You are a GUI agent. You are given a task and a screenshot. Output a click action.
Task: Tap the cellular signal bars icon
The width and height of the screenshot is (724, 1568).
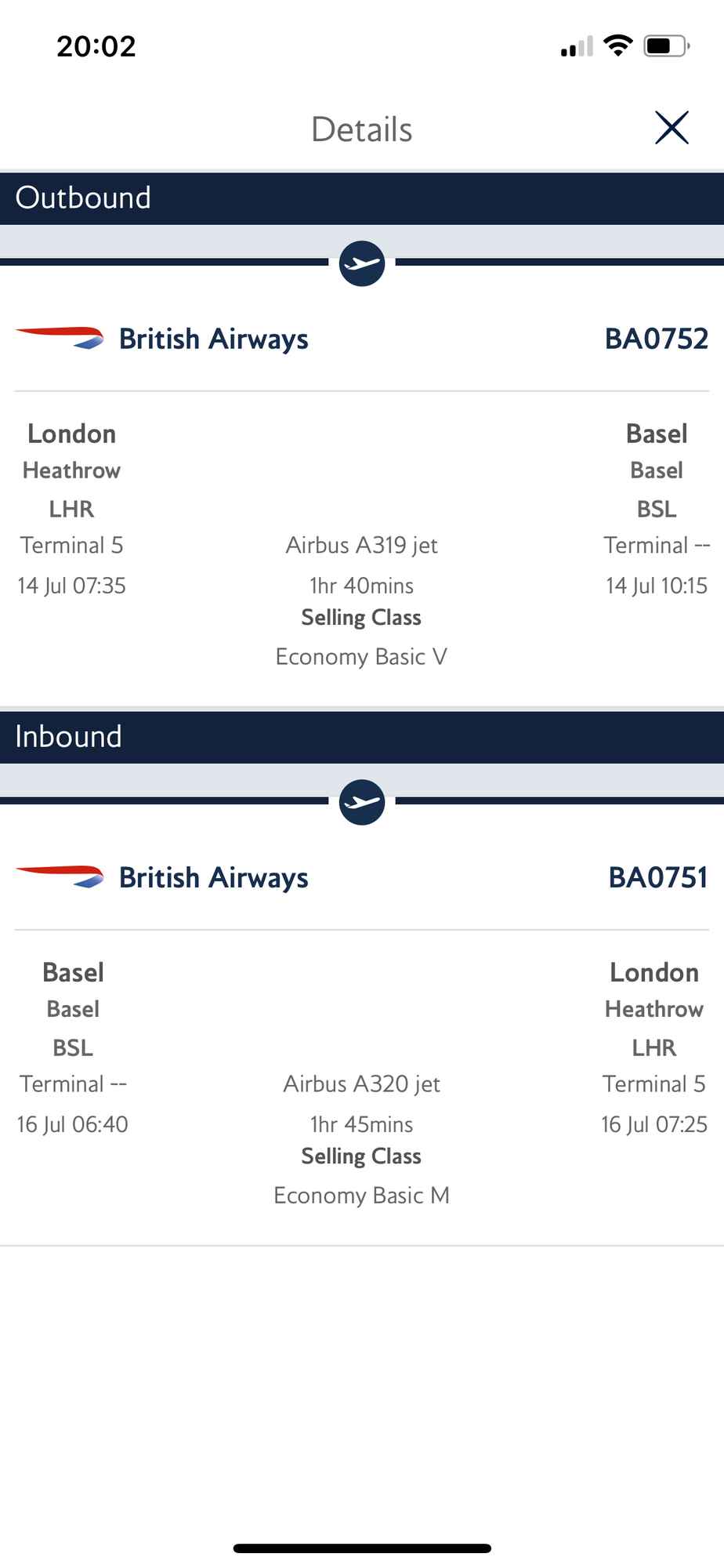pyautogui.click(x=577, y=47)
